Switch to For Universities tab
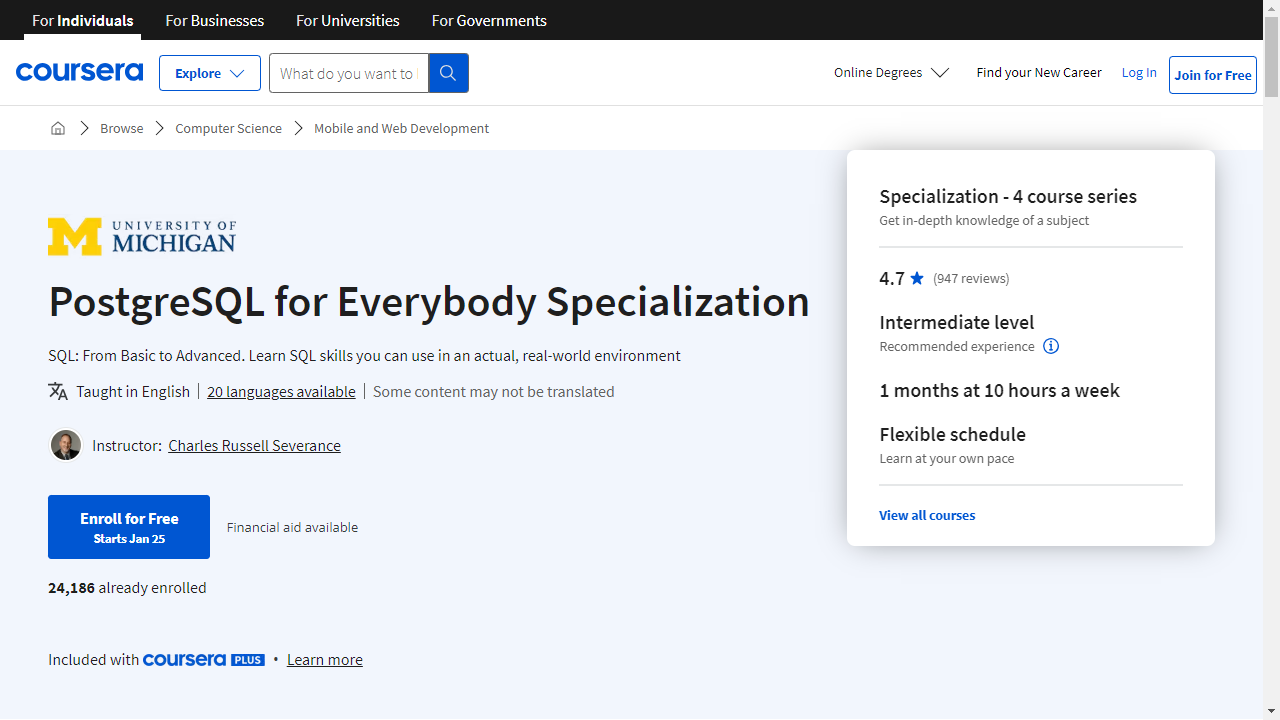1280x720 pixels. click(348, 20)
